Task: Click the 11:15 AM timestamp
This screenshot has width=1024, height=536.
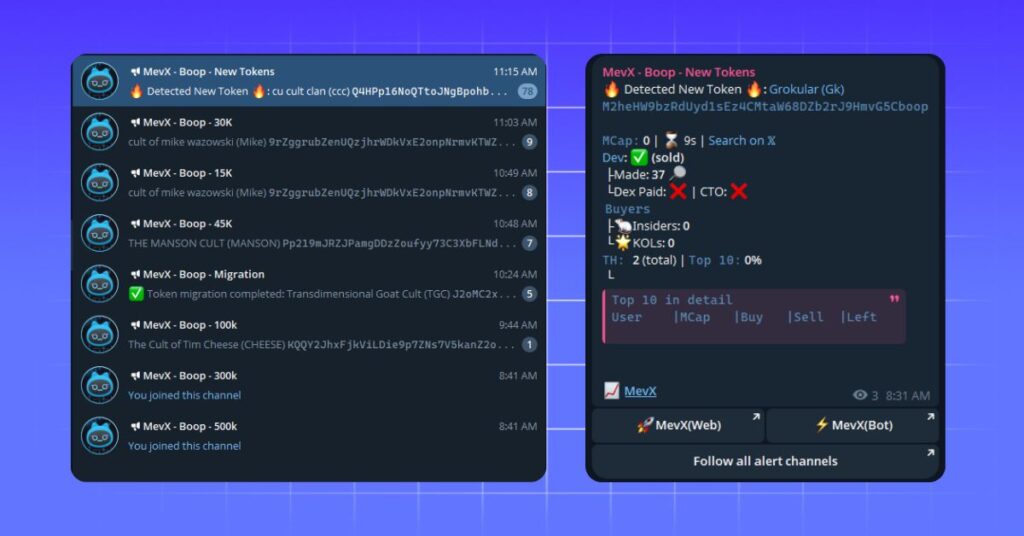Action: [x=515, y=72]
